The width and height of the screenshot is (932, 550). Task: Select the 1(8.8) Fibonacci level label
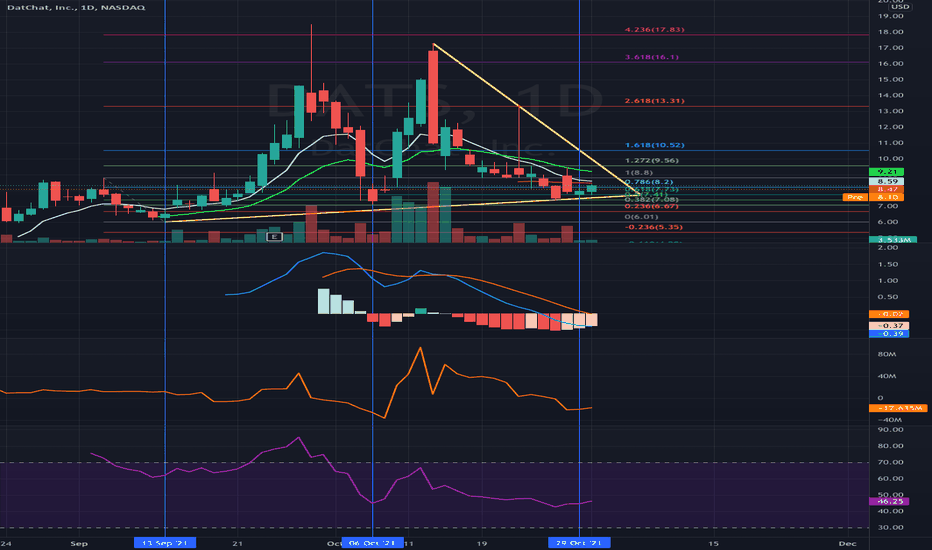(638, 172)
